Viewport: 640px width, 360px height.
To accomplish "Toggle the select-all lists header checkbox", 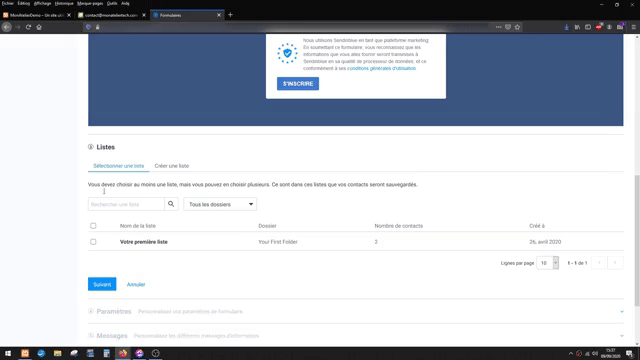I will [93, 226].
